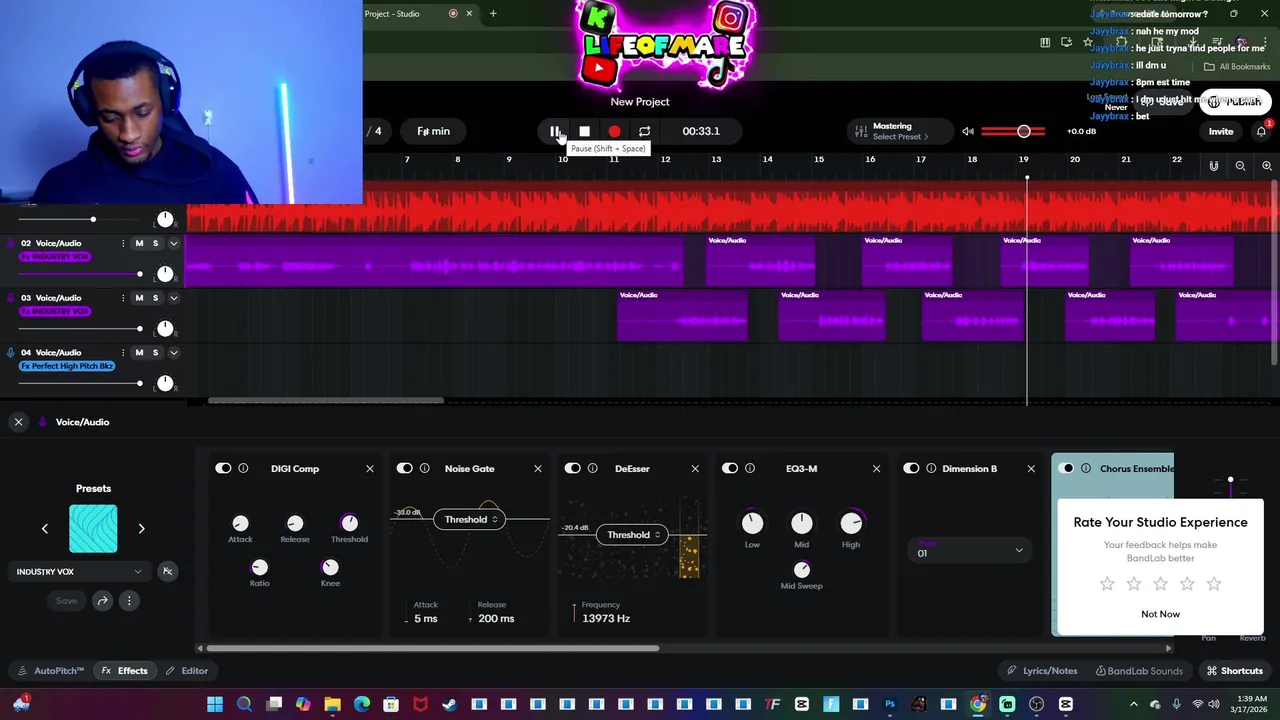Zoom out the timeline with minus magnifier
Screen dimensions: 1280x720
click(x=1240, y=166)
